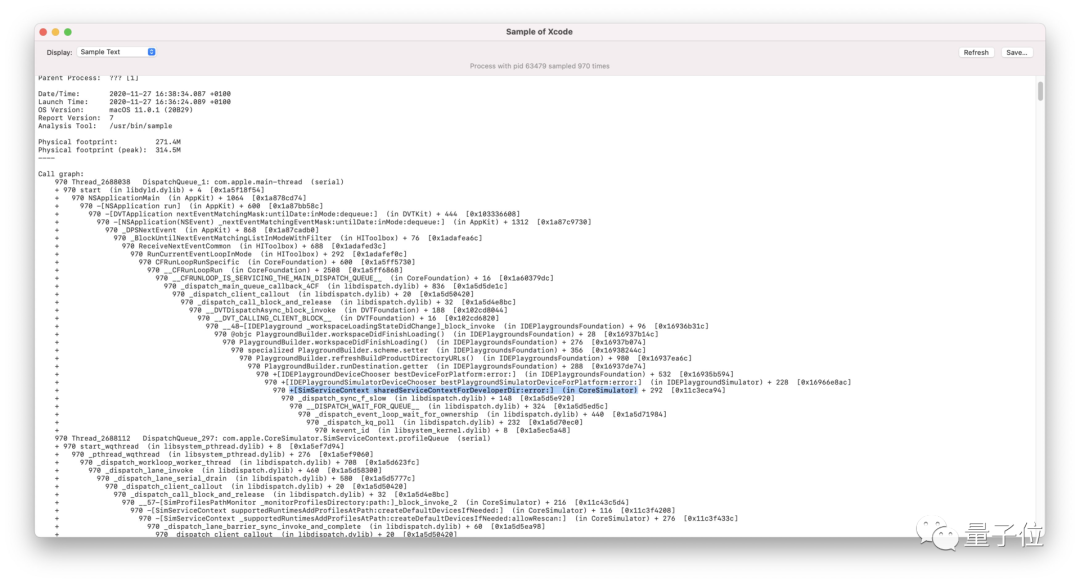1080x583 pixels.
Task: Click the kevent_id libsystem_kernel line
Action: pos(442,430)
